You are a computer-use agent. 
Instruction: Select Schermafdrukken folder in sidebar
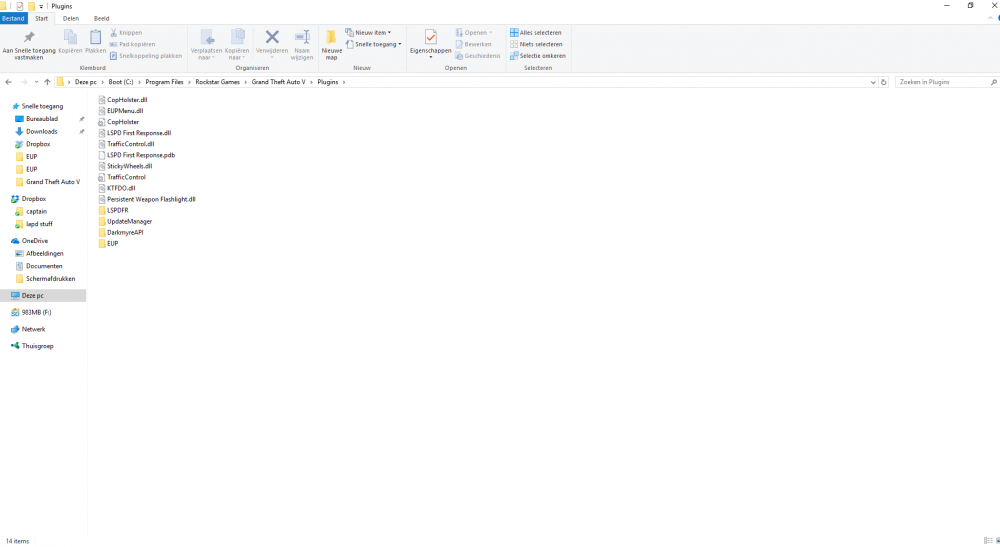coord(50,279)
